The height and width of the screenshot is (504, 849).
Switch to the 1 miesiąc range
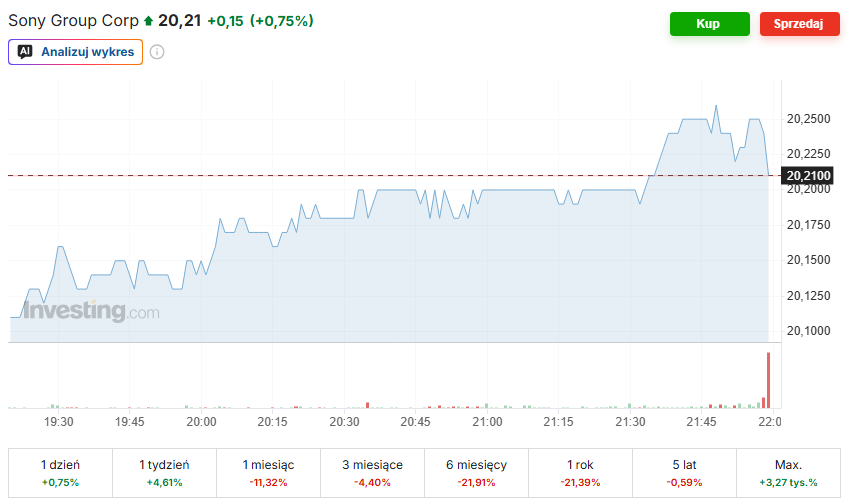tap(268, 473)
